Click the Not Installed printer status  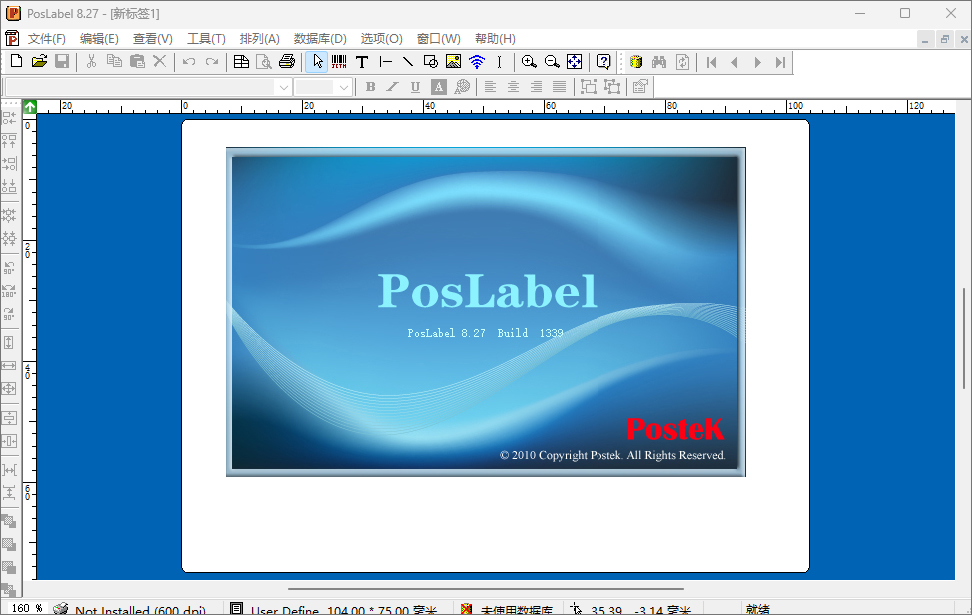click(140, 609)
